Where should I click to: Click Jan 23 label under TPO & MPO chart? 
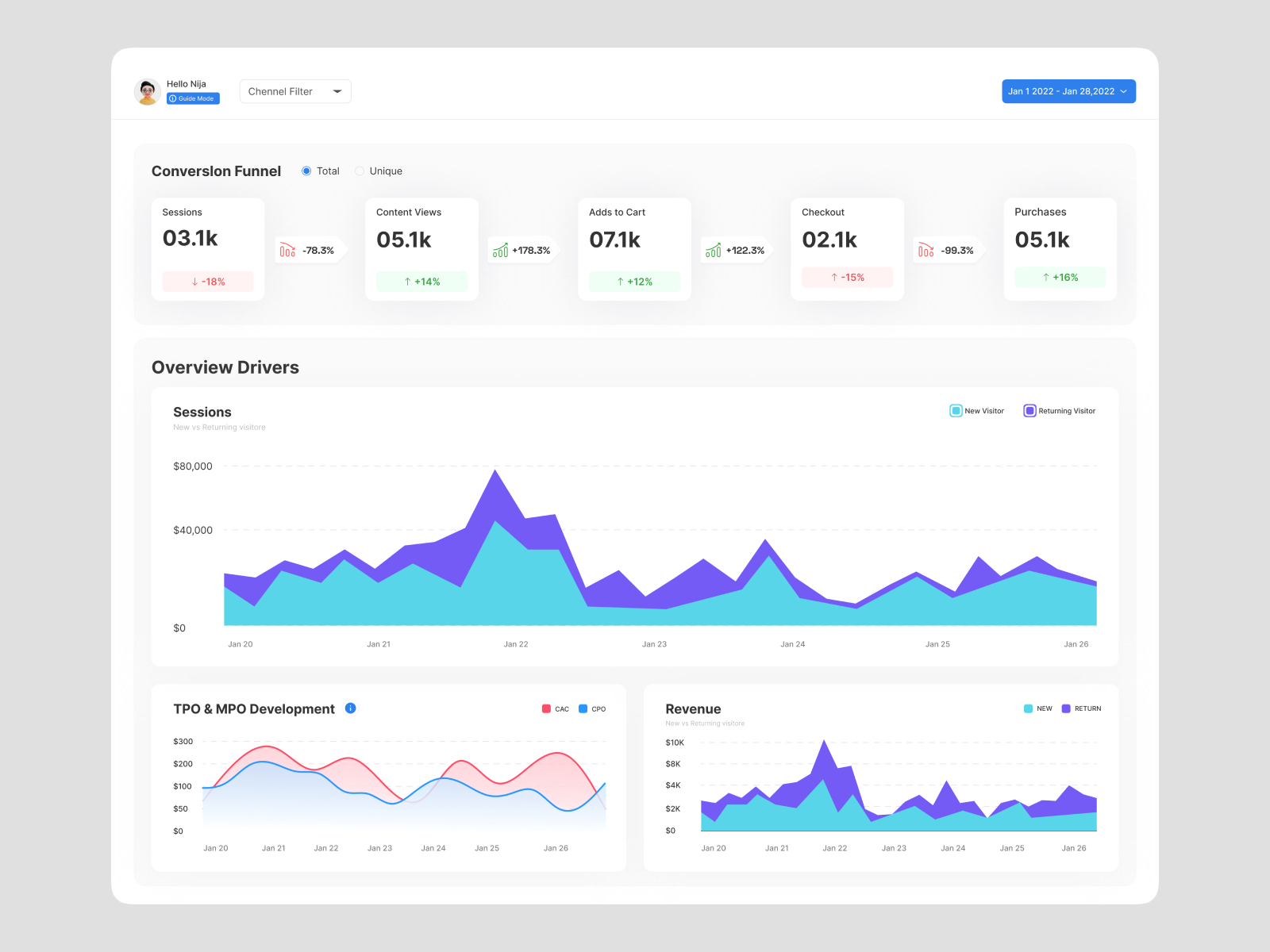click(379, 848)
